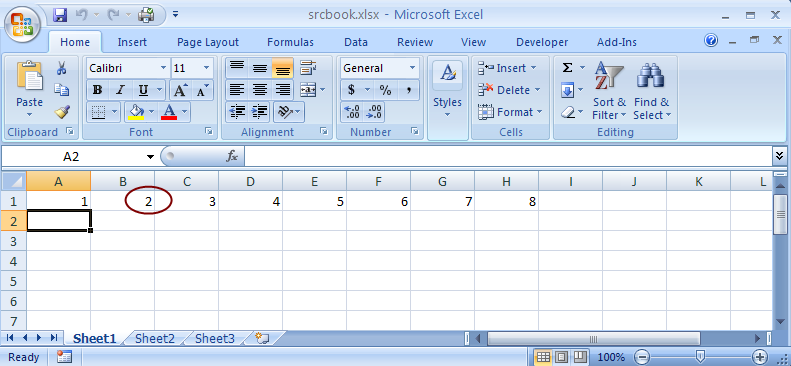This screenshot has width=791, height=366.
Task: Click the Wrap Text icon
Action: [x=307, y=68]
